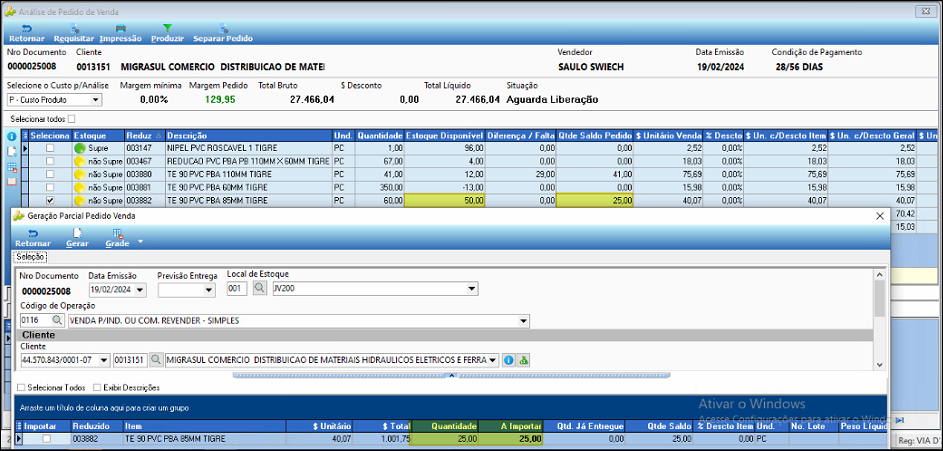Click the A Importar 25,00 cell

pyautogui.click(x=511, y=439)
